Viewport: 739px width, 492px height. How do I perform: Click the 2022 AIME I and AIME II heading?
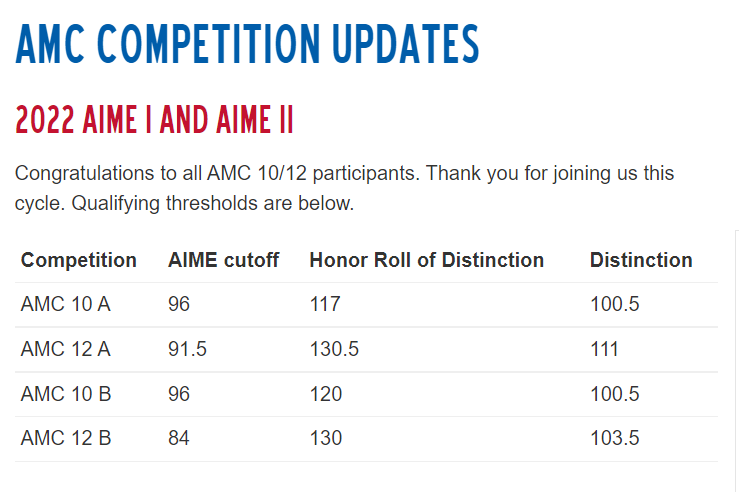154,120
